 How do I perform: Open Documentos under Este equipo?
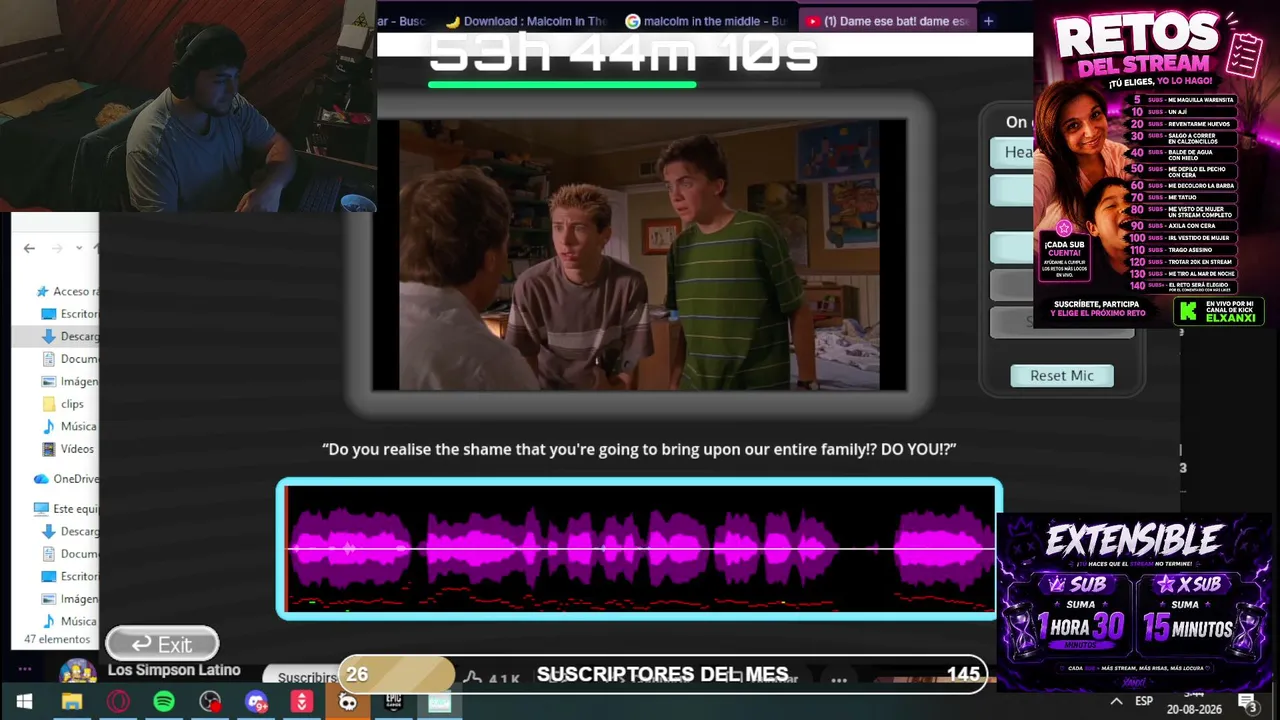(x=70, y=554)
